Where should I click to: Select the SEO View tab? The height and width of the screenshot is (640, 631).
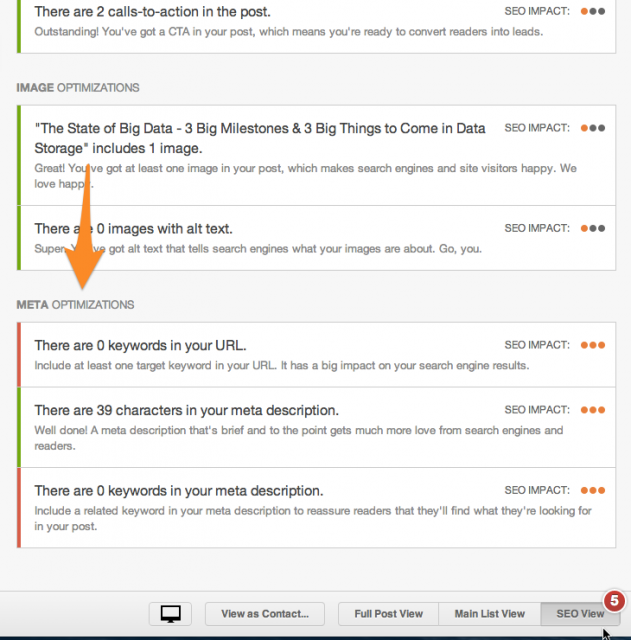click(x=580, y=613)
